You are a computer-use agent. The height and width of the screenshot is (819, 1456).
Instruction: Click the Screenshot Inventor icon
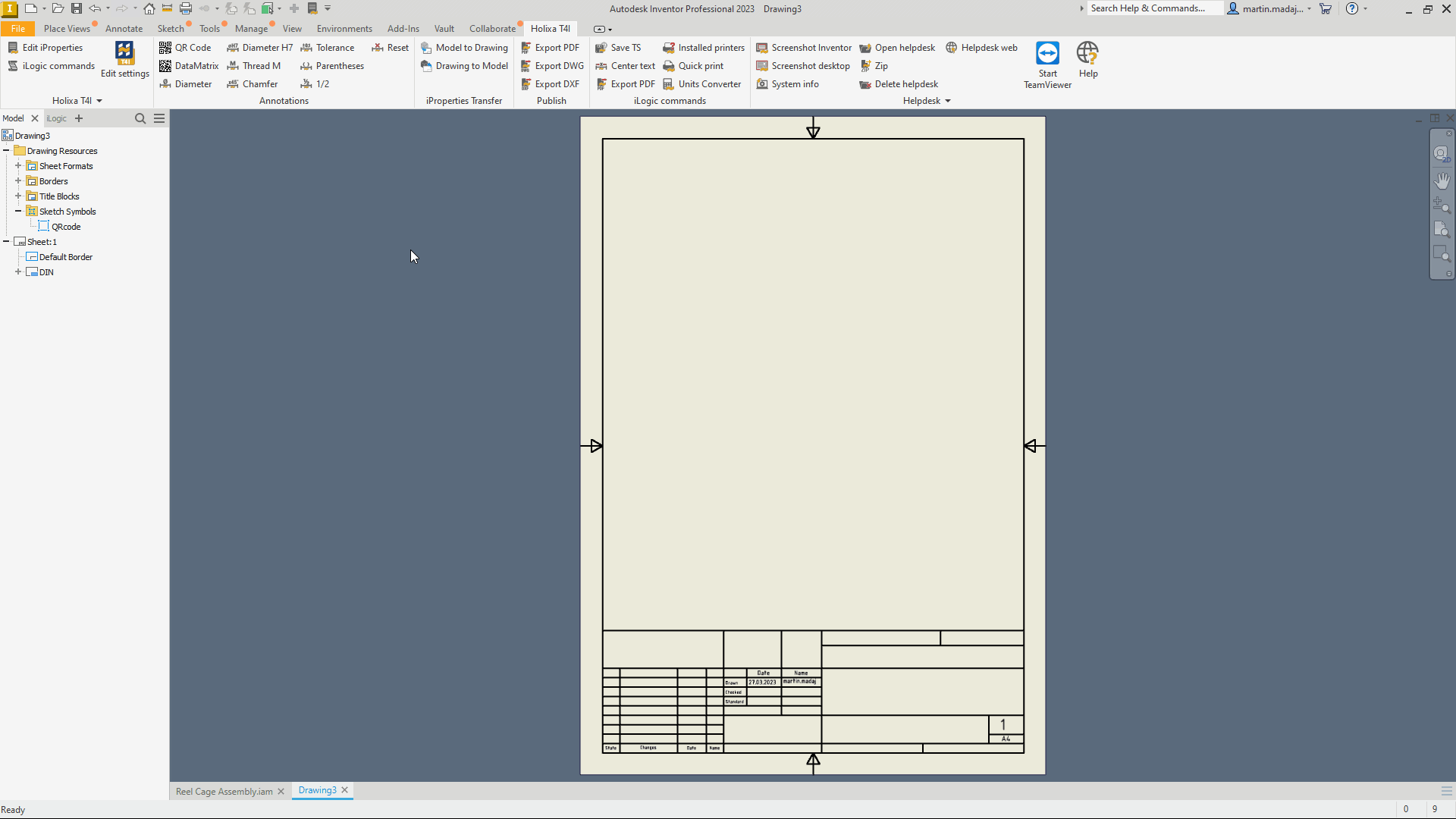[762, 47]
